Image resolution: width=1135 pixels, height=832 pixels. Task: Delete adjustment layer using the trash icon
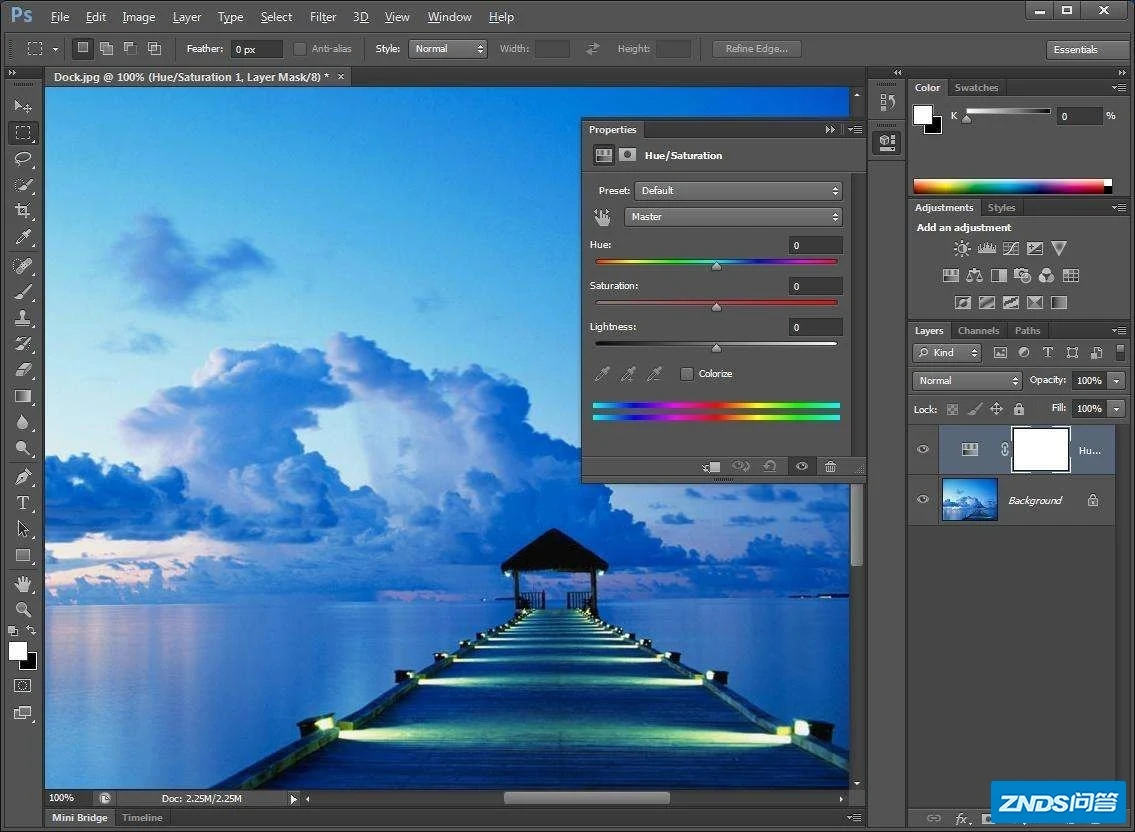[x=830, y=466]
